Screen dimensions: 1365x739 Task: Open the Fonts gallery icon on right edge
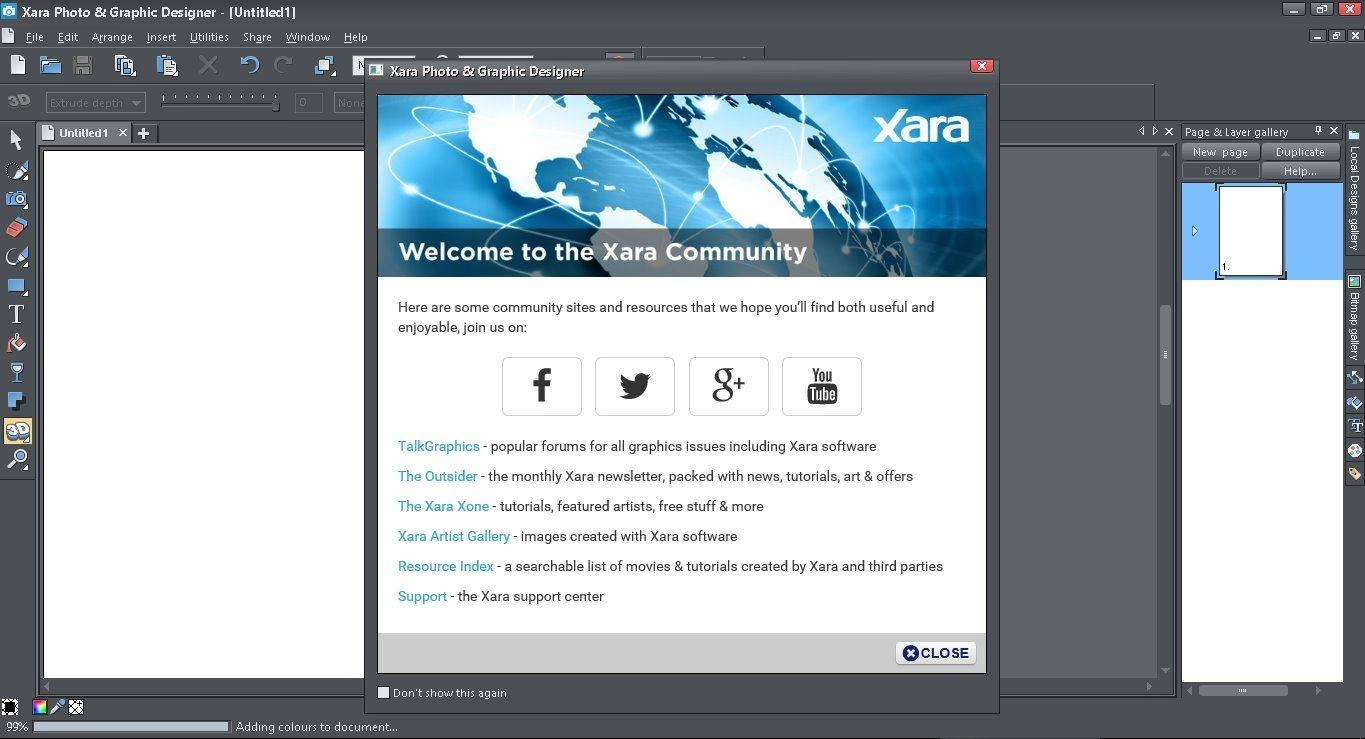pyautogui.click(x=1355, y=427)
